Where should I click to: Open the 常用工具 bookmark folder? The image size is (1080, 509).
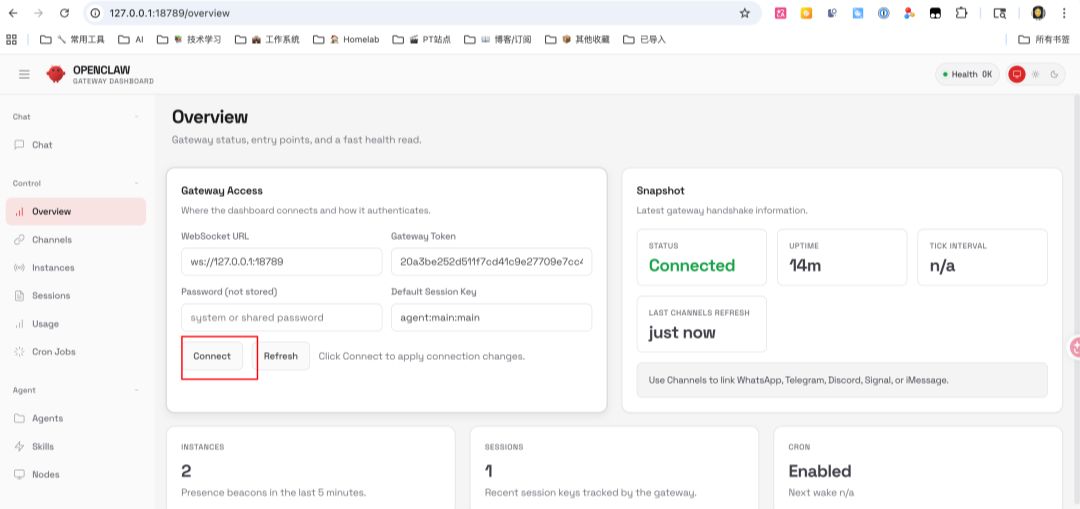(72, 39)
